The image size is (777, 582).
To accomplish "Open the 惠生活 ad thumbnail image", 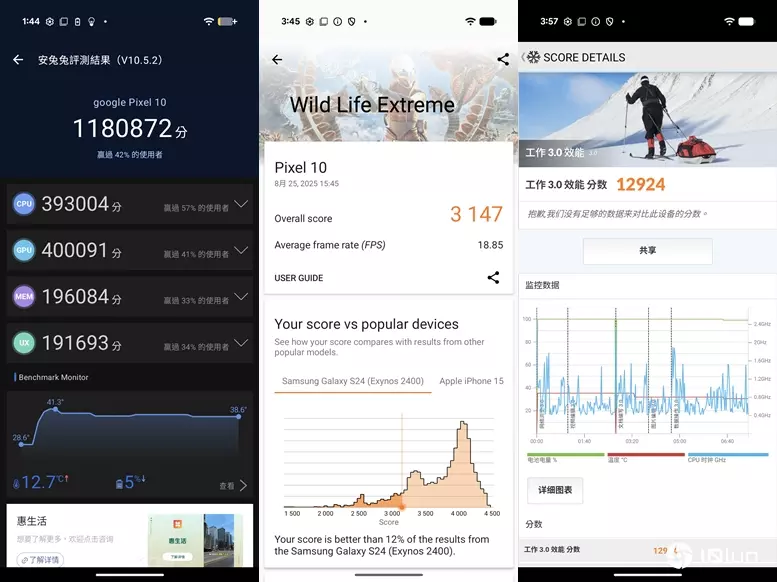I will tap(195, 539).
